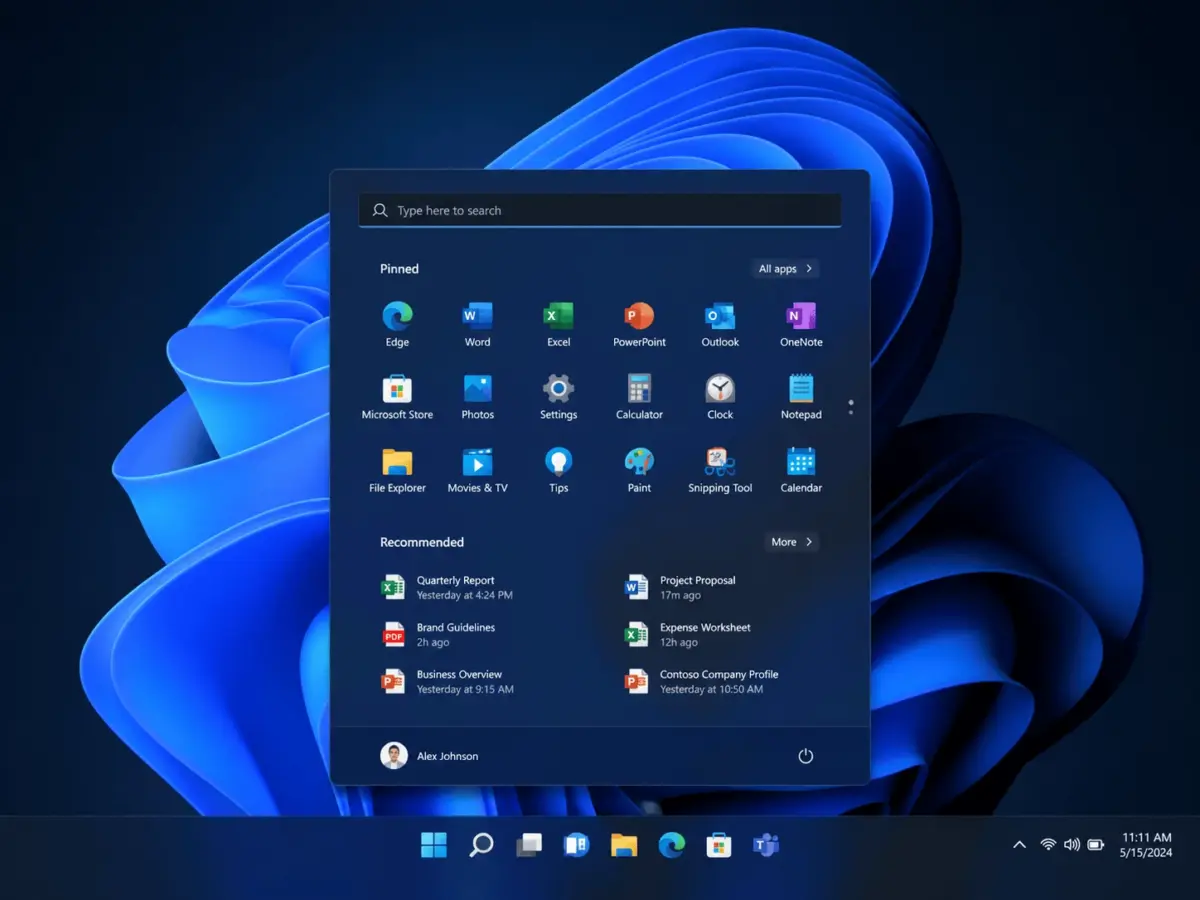Image resolution: width=1200 pixels, height=900 pixels.
Task: Open the Calendar pinned app
Action: 801,471
